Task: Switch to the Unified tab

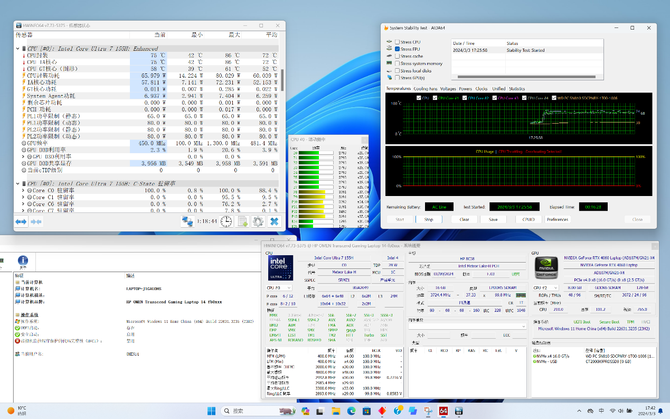Action: 498,89
